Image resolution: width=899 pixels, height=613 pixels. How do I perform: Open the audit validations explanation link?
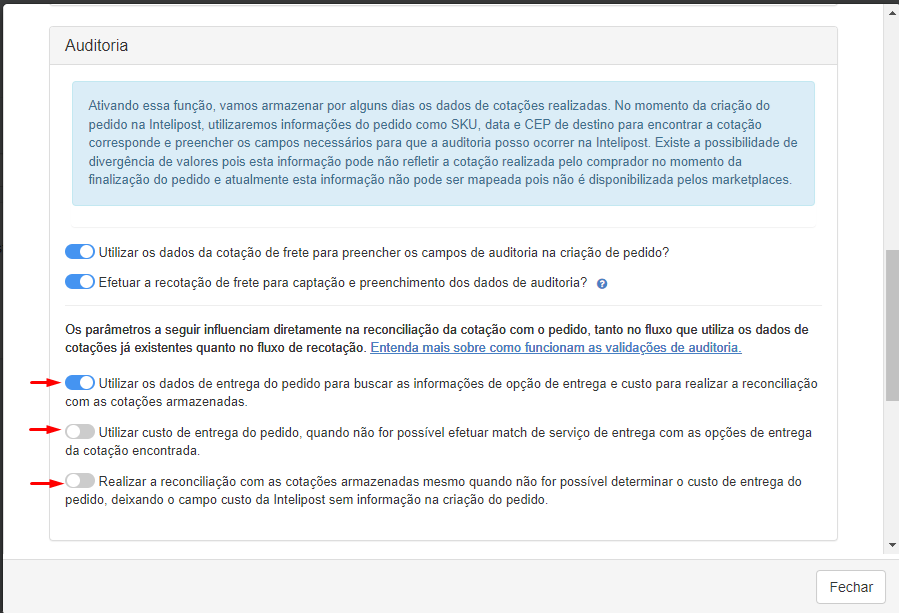click(x=556, y=348)
